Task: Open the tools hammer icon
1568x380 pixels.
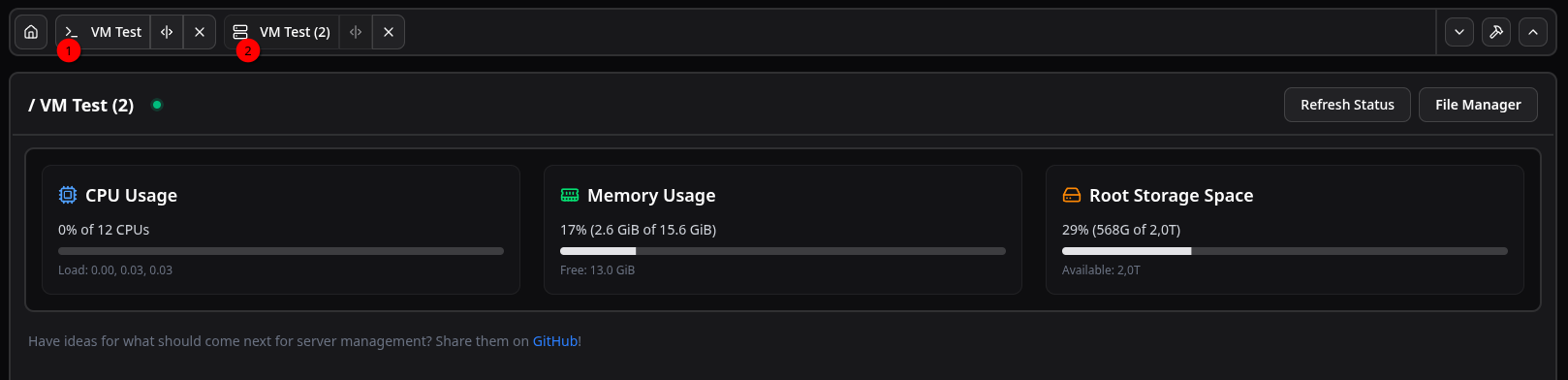Action: tap(1496, 32)
